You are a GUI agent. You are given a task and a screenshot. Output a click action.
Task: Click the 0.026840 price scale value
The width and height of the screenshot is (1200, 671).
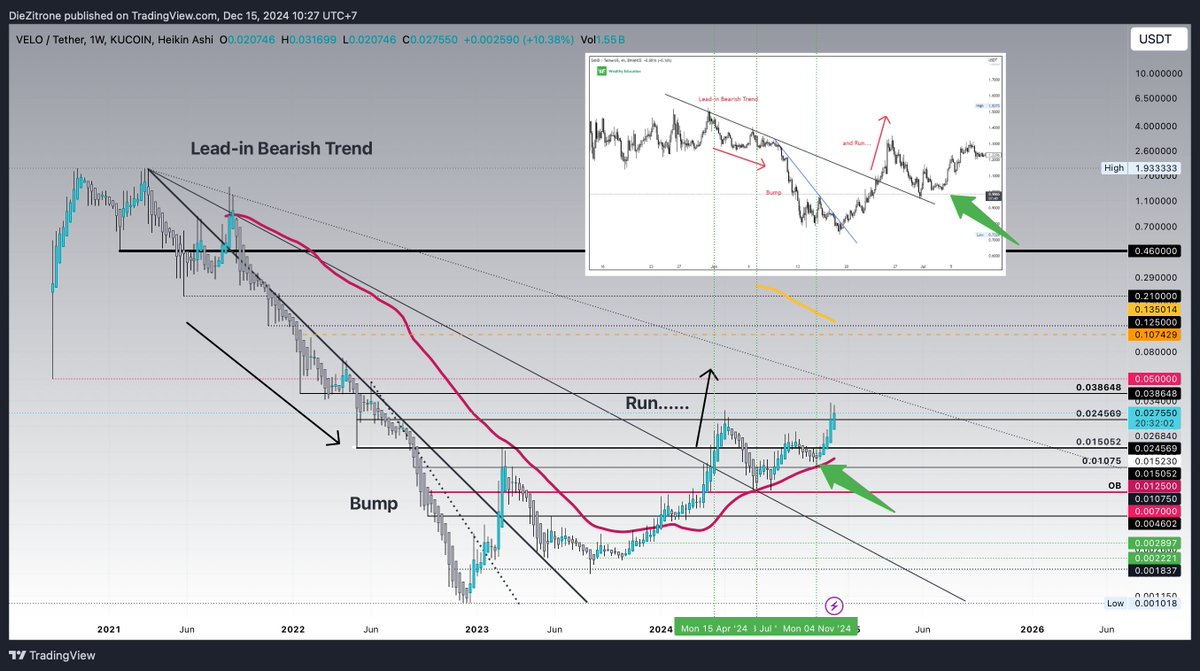tap(1158, 436)
